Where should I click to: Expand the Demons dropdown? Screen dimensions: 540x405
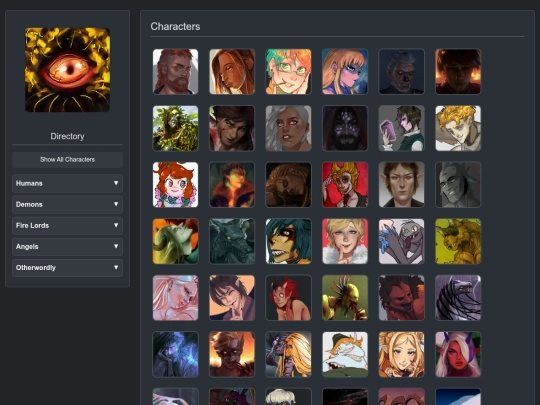(68, 204)
